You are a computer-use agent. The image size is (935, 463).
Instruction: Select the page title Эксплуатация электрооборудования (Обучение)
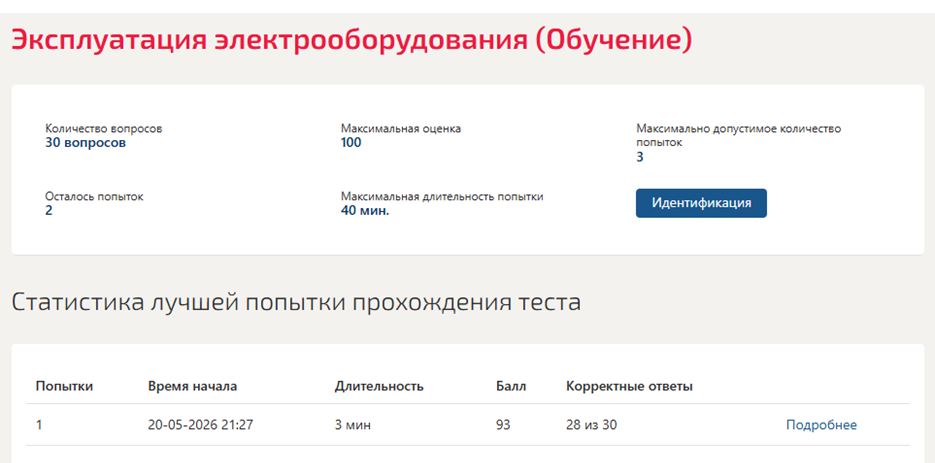(x=352, y=42)
